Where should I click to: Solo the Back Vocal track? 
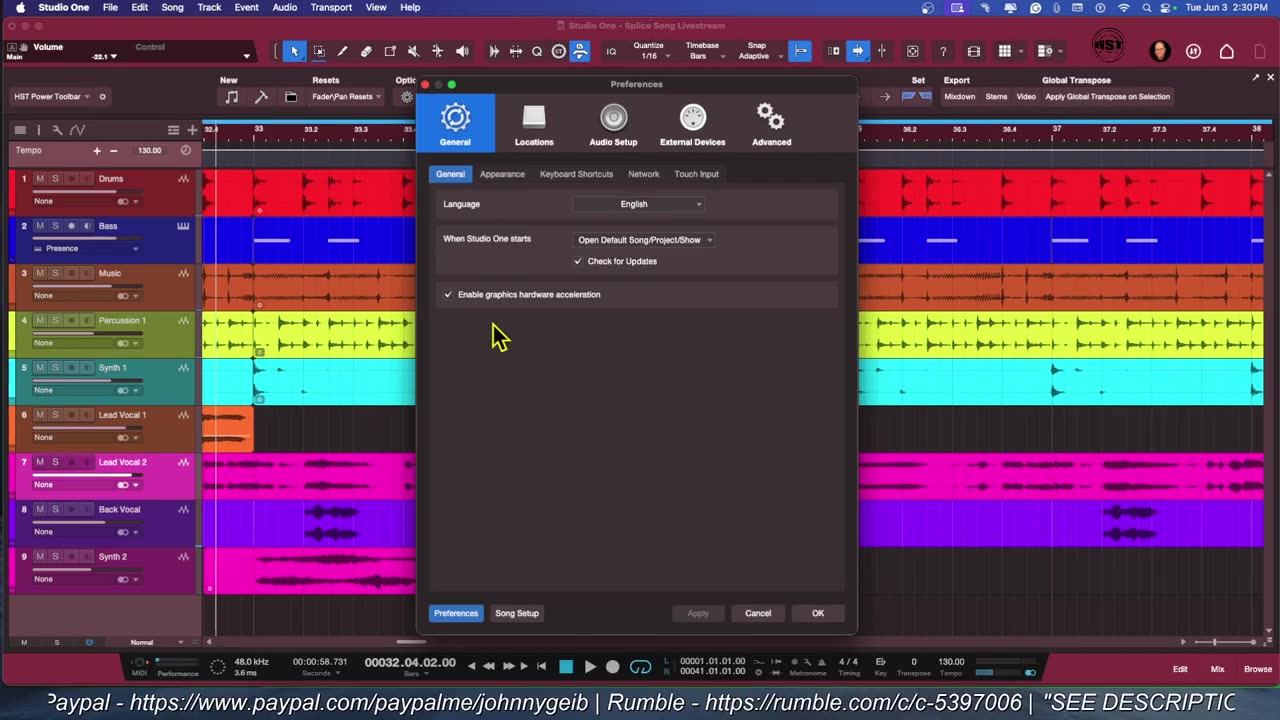coord(55,509)
